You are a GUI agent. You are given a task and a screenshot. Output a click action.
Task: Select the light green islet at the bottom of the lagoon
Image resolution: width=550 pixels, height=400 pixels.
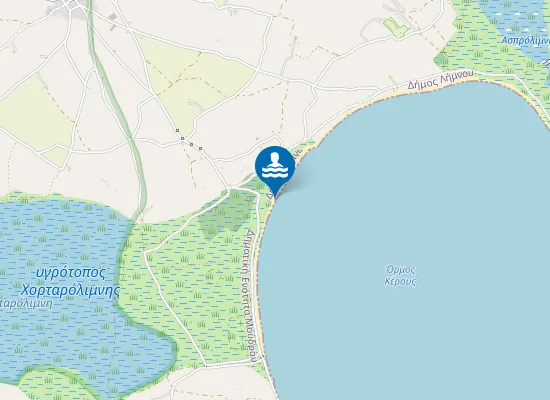click(53, 384)
